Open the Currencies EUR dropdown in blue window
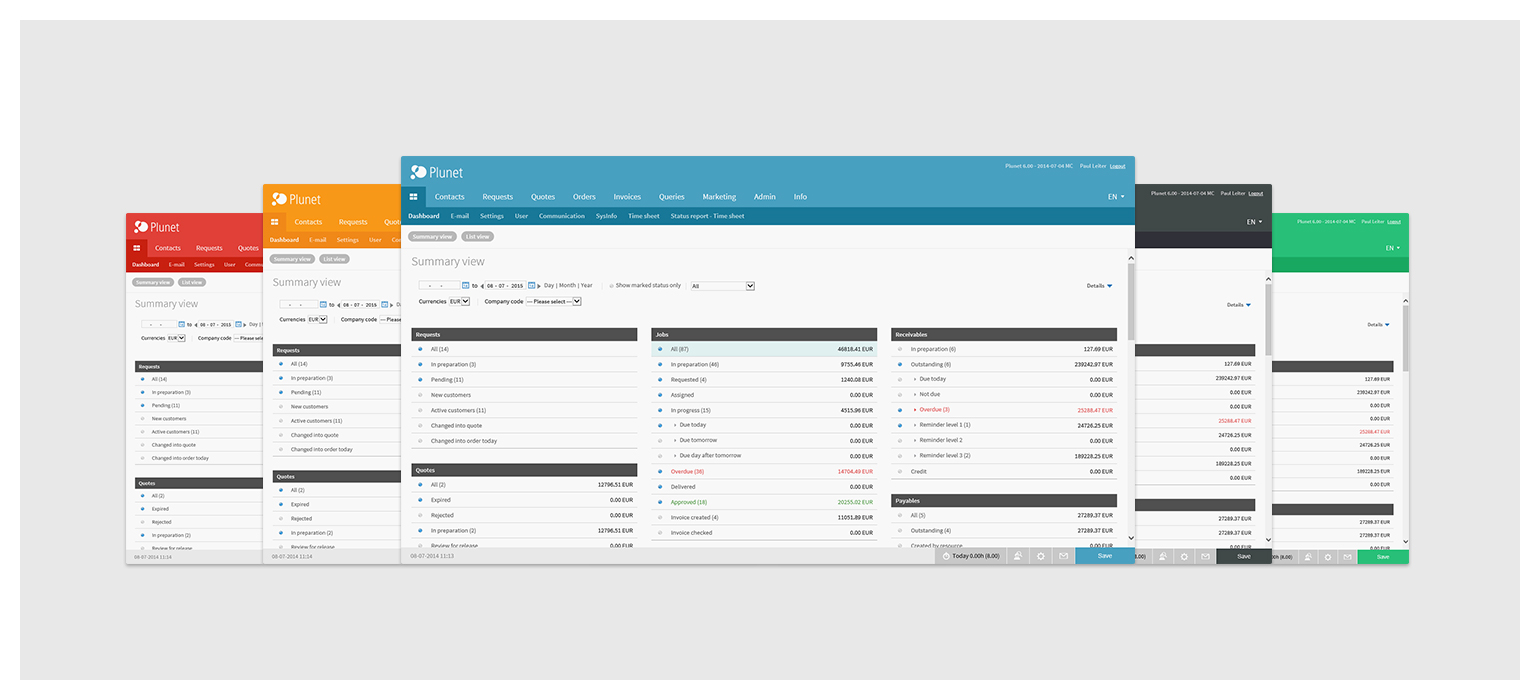 (x=460, y=301)
